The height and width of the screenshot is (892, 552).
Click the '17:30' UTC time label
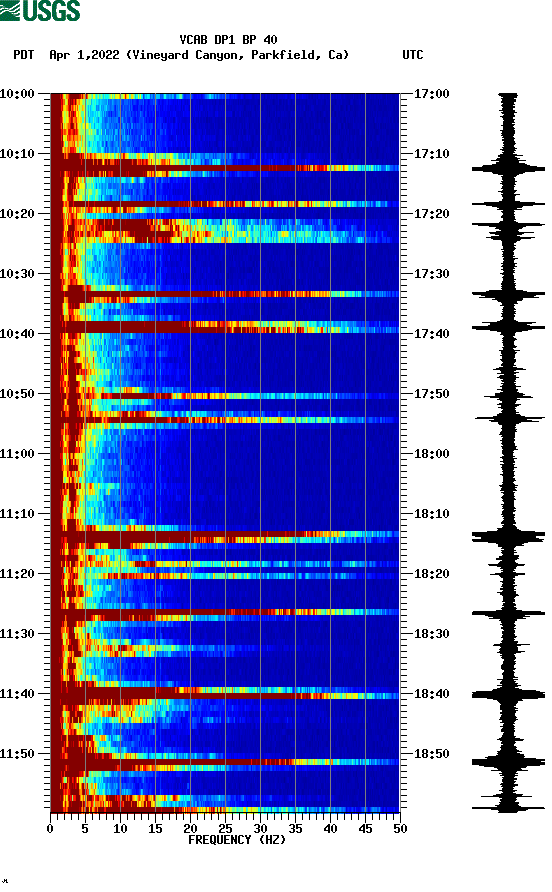click(x=431, y=274)
